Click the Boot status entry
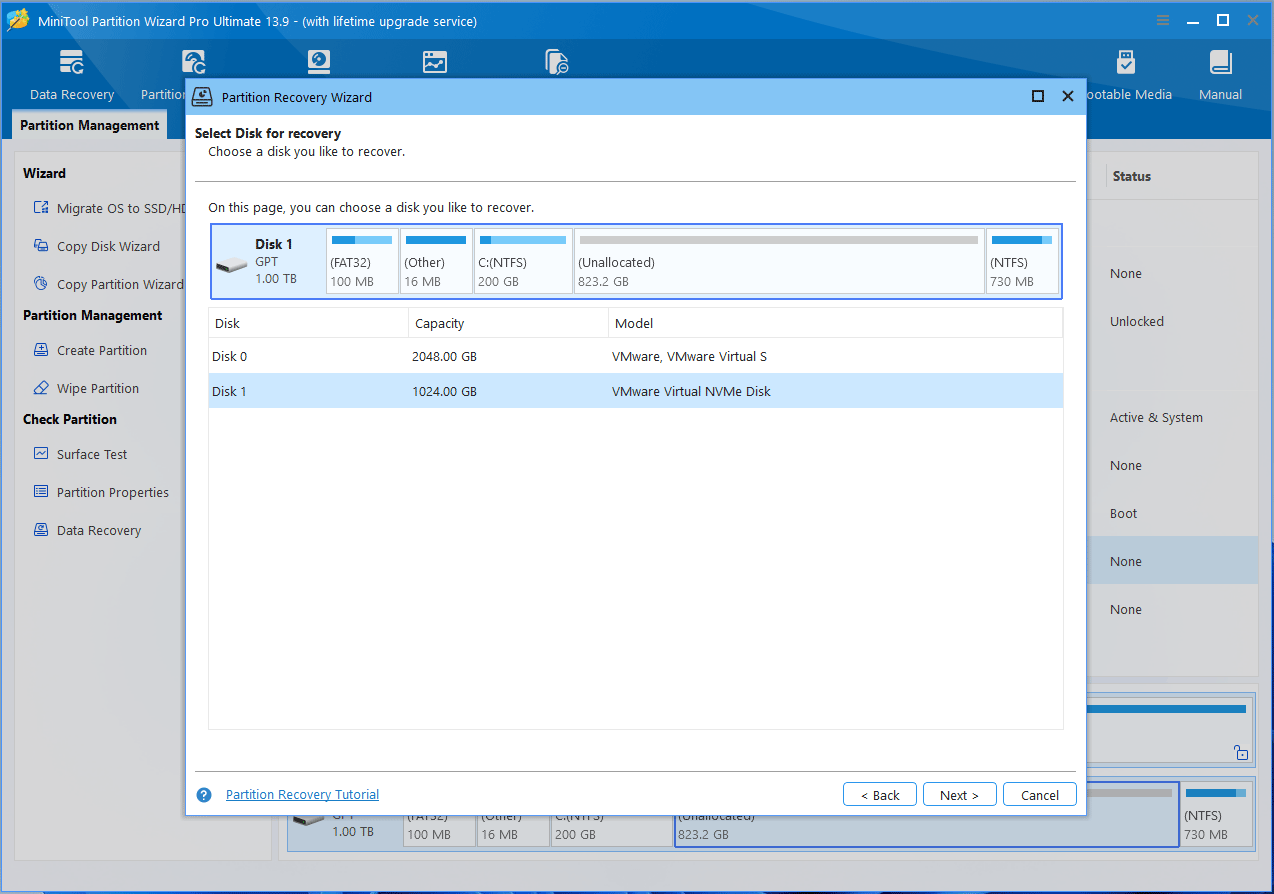The width and height of the screenshot is (1274, 894). click(x=1123, y=514)
